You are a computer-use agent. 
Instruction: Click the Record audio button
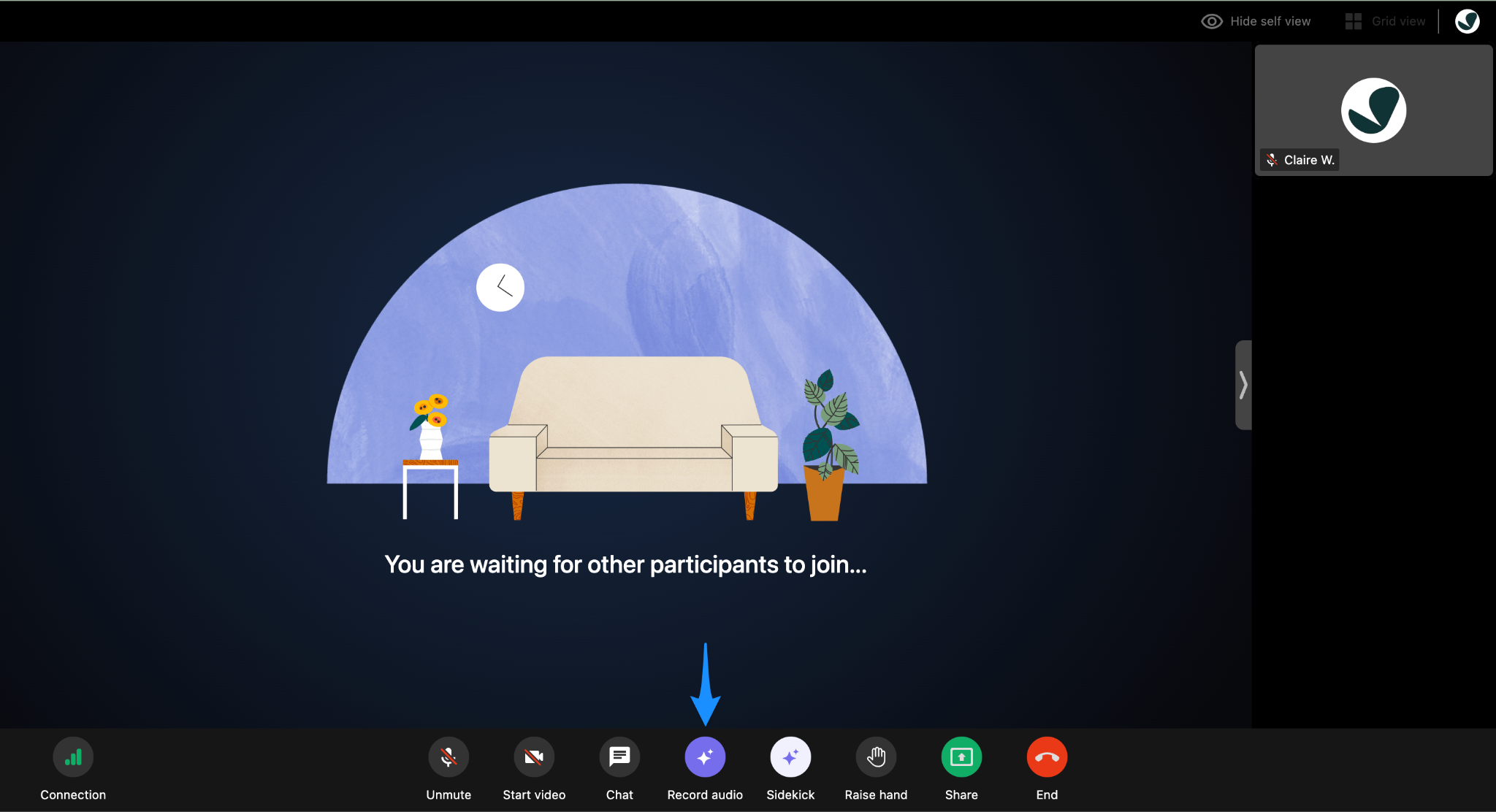point(705,757)
